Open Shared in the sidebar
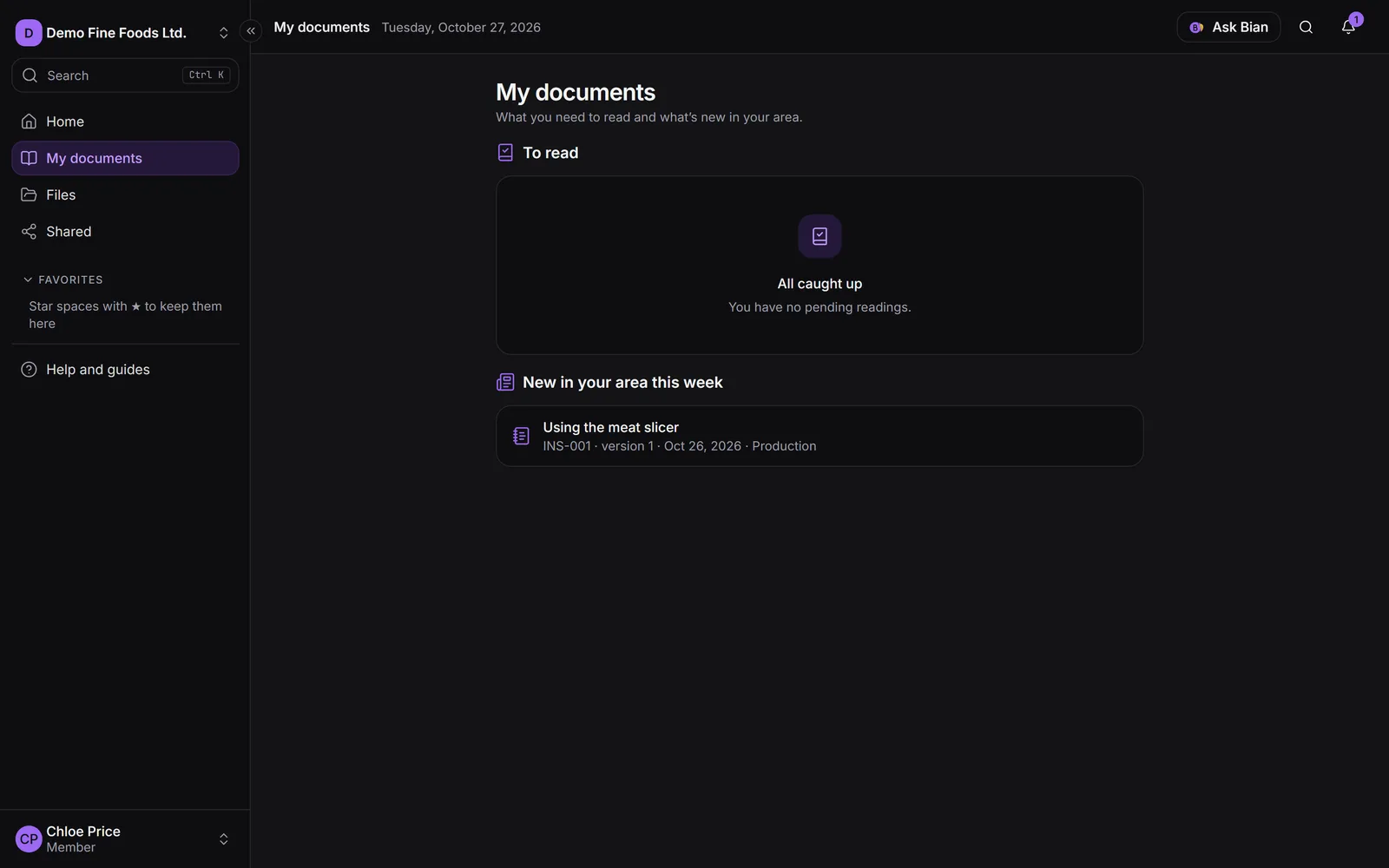Image resolution: width=1389 pixels, height=868 pixels. pyautogui.click(x=125, y=232)
